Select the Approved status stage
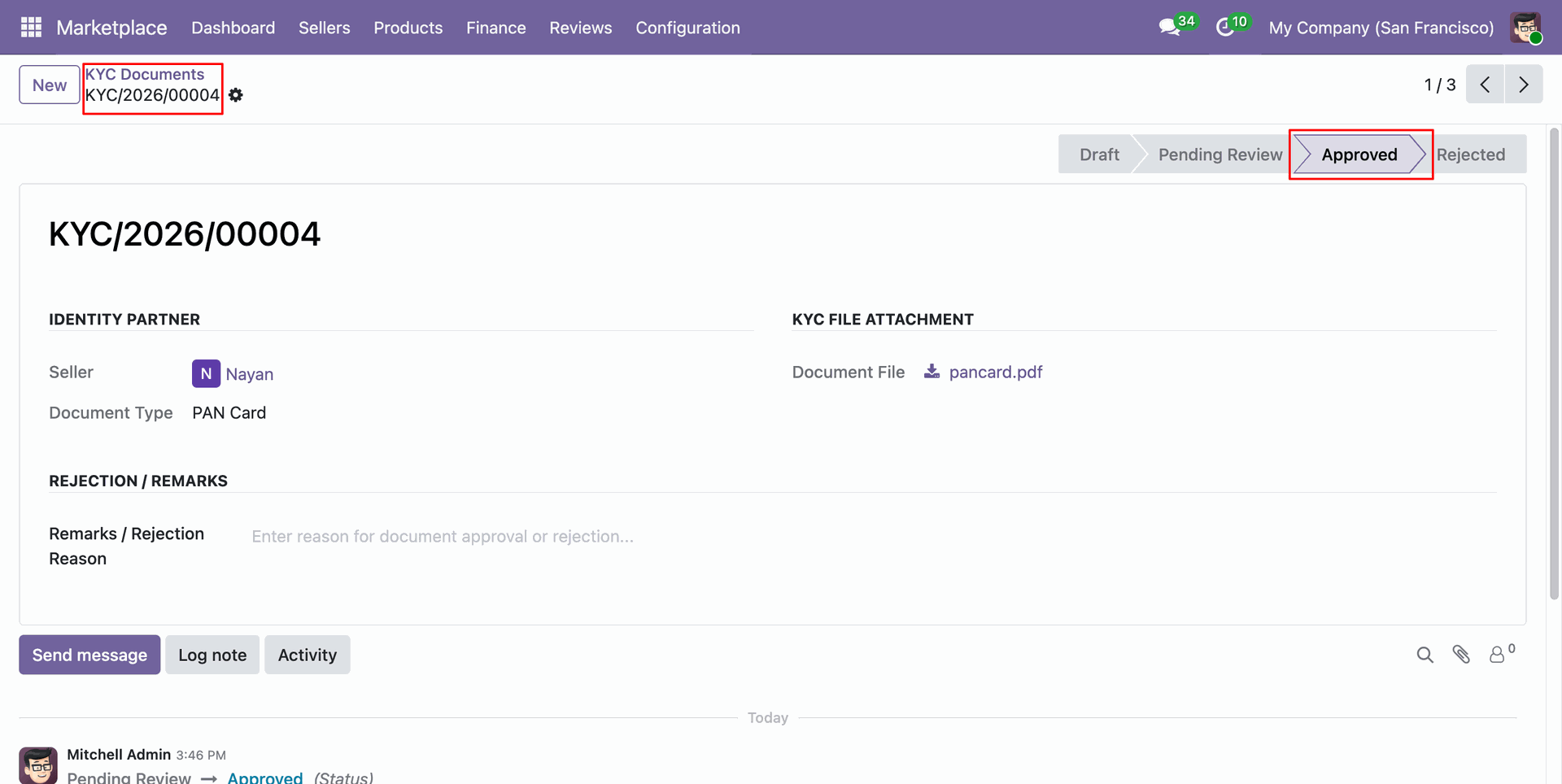The height and width of the screenshot is (784, 1562). pyautogui.click(x=1359, y=155)
